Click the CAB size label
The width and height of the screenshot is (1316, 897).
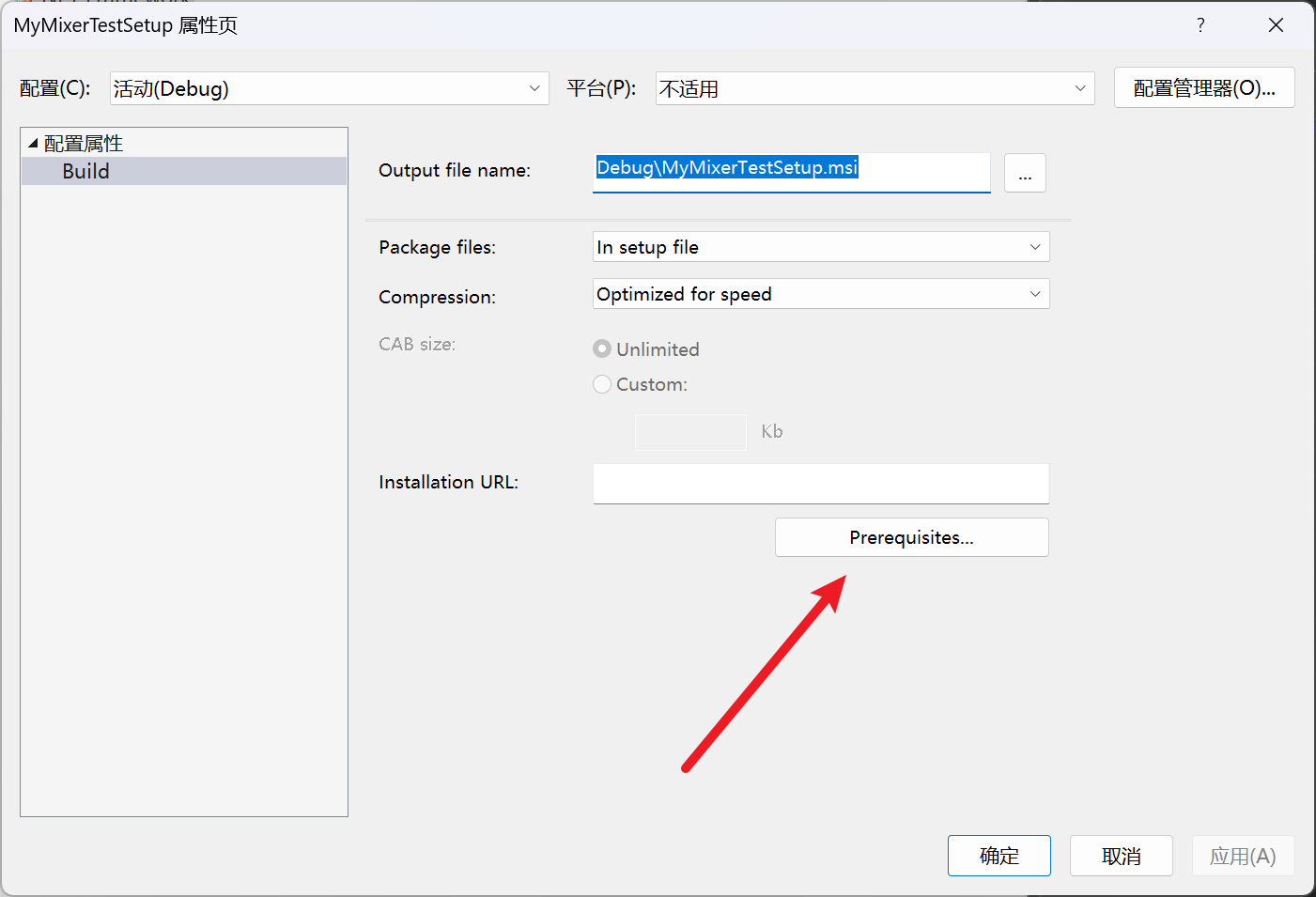tap(417, 344)
